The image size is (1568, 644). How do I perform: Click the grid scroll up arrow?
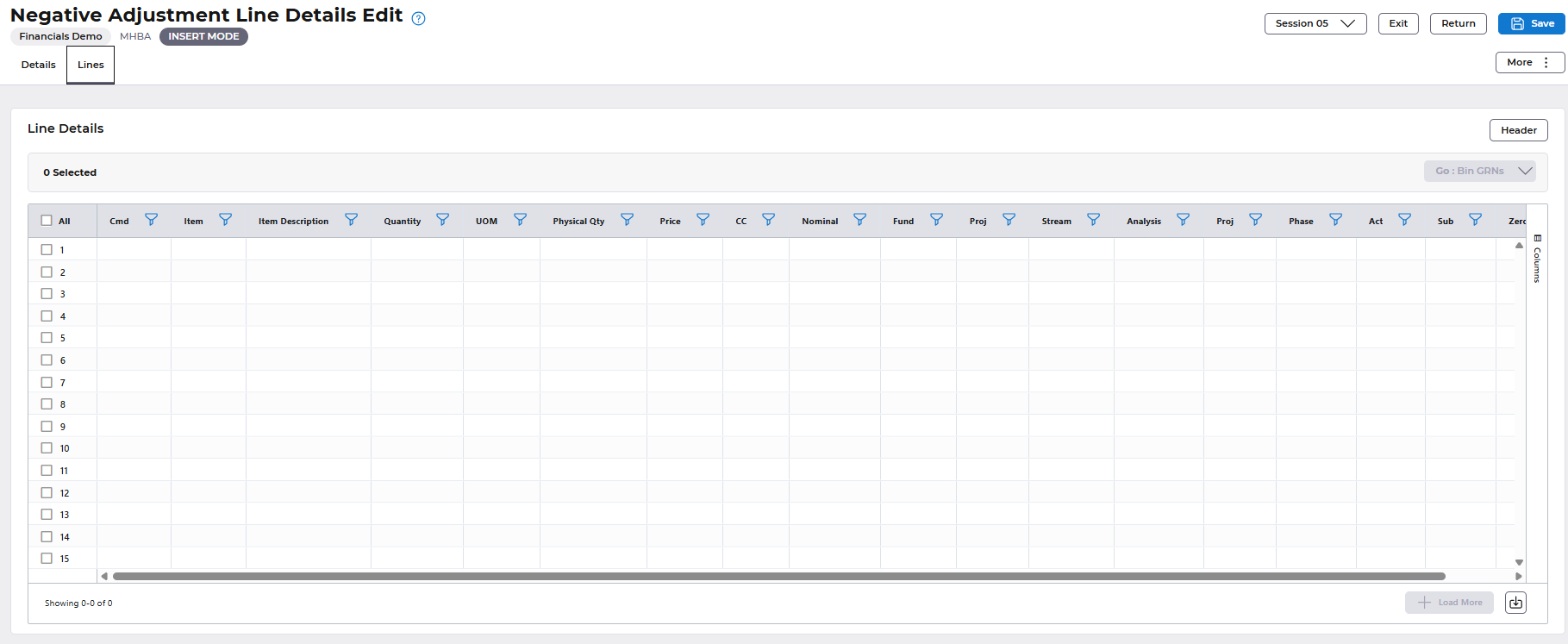click(x=1519, y=246)
